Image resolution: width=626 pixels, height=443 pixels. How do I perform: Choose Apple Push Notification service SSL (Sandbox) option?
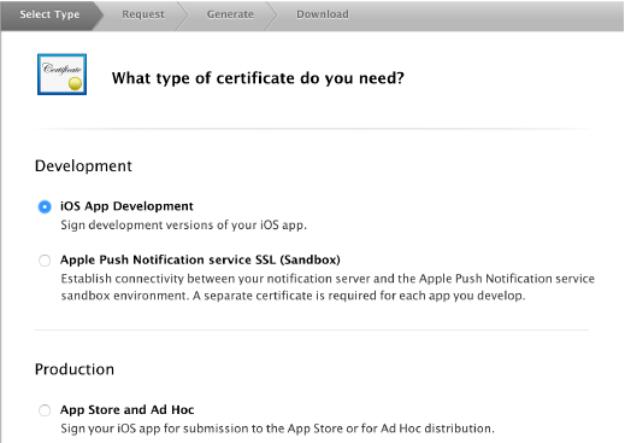(45, 261)
